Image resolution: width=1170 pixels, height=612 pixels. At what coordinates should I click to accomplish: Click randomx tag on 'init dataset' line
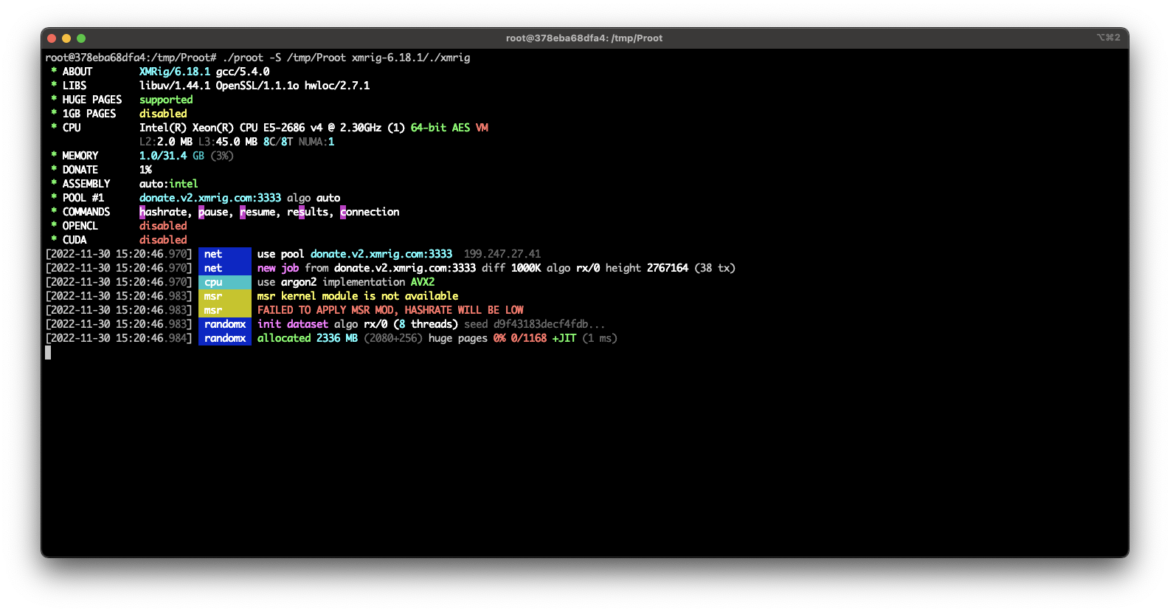tap(225, 324)
